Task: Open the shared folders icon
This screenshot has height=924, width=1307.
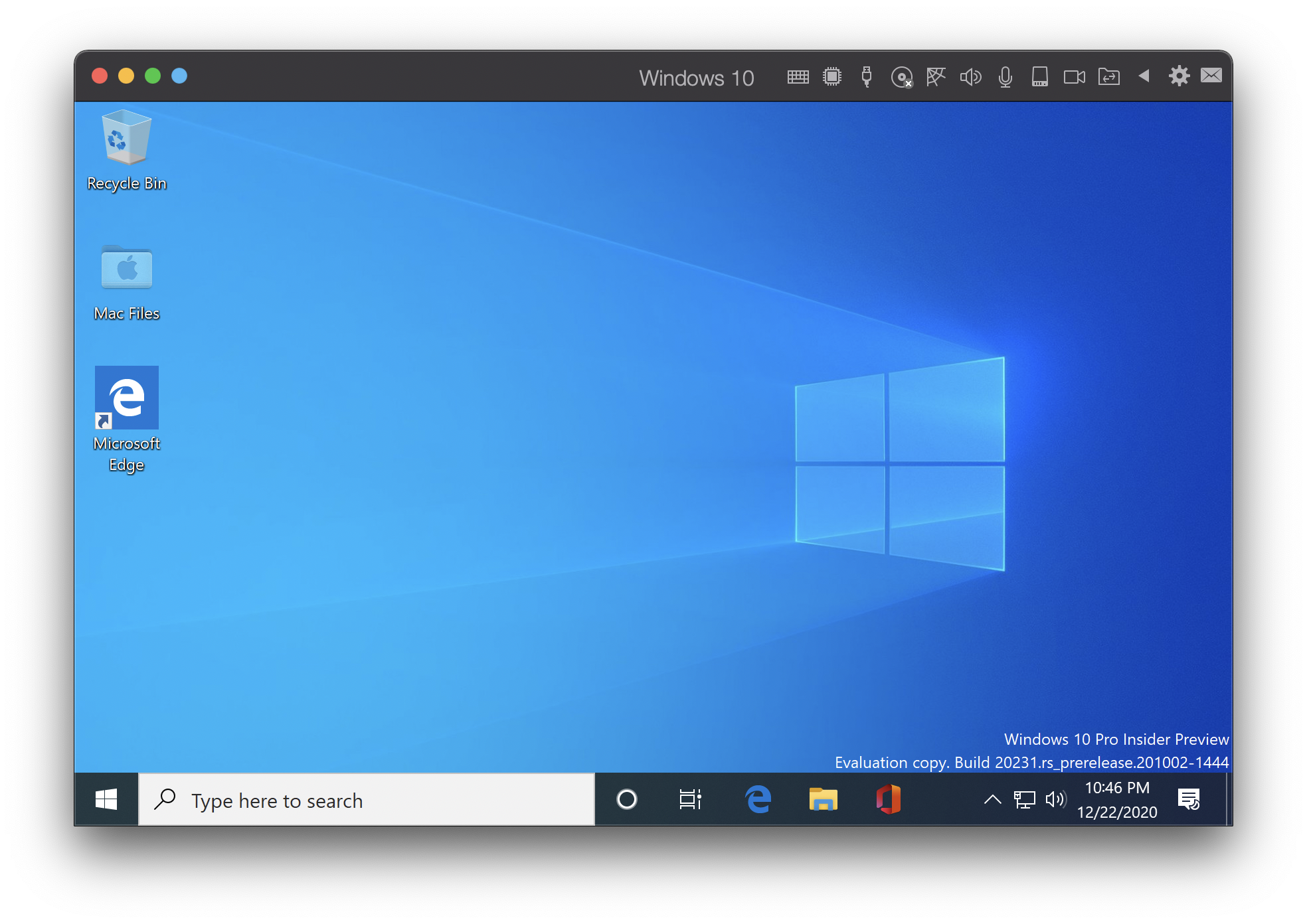Action: tap(1108, 77)
